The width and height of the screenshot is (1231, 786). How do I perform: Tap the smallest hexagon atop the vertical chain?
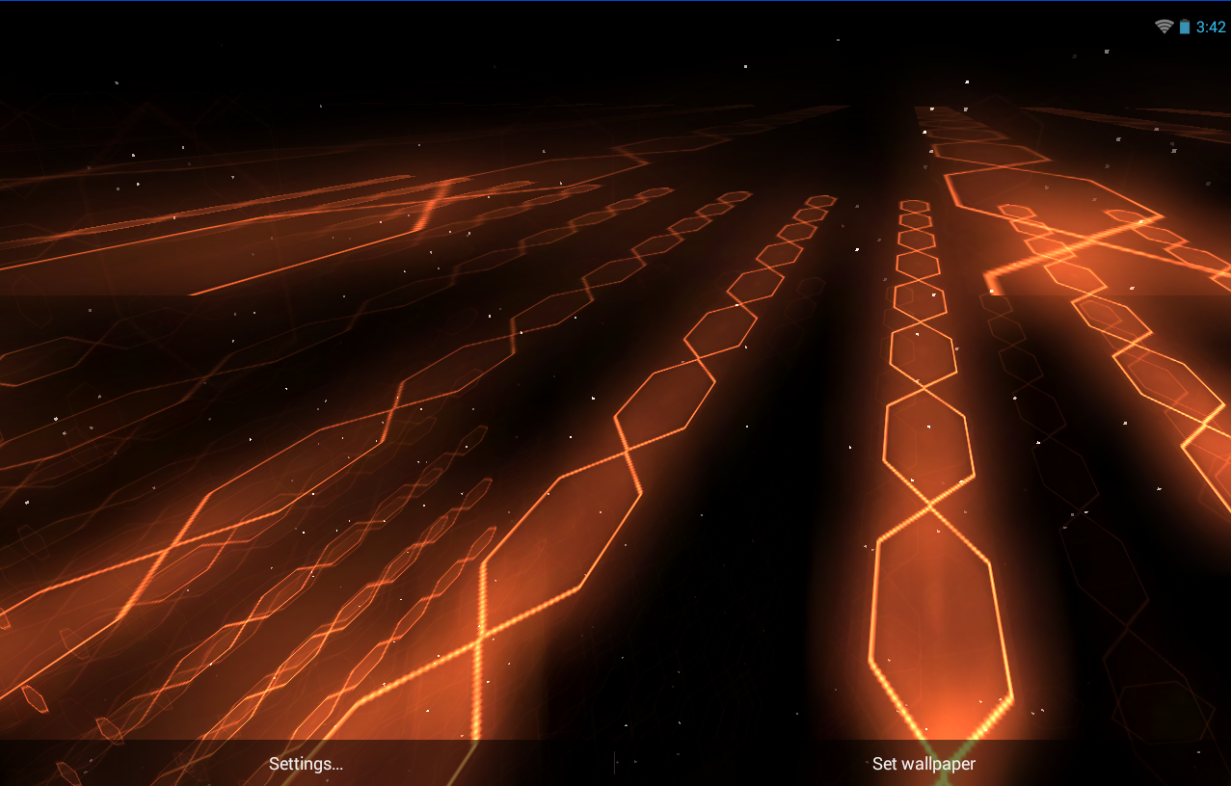(x=914, y=206)
